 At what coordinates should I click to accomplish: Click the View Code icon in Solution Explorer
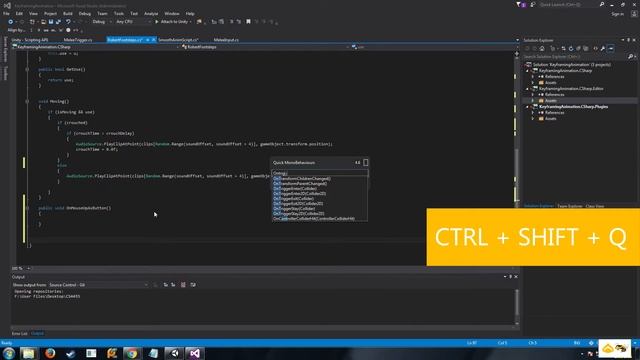[595, 49]
